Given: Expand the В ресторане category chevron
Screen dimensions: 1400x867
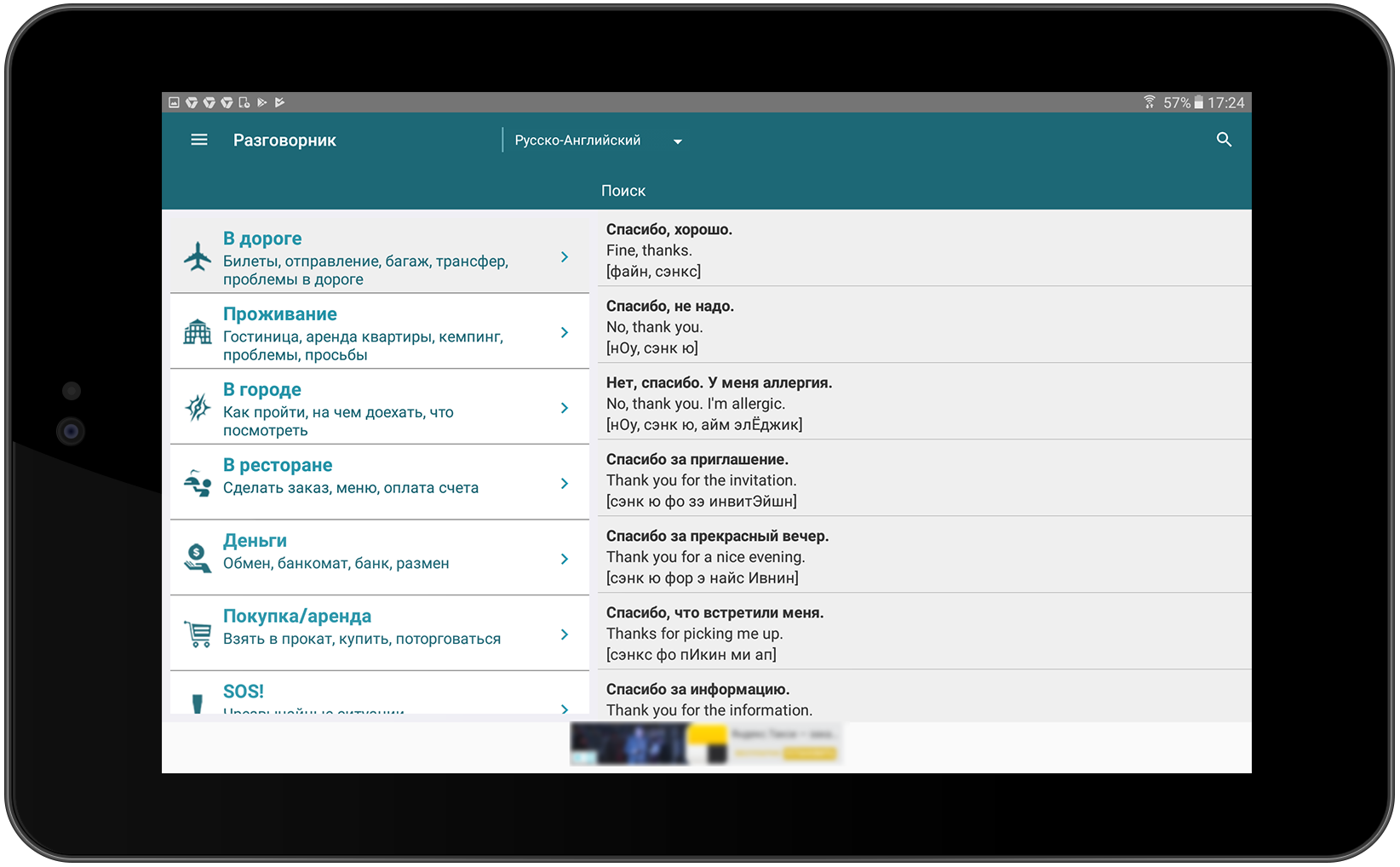Looking at the screenshot, I should (565, 484).
